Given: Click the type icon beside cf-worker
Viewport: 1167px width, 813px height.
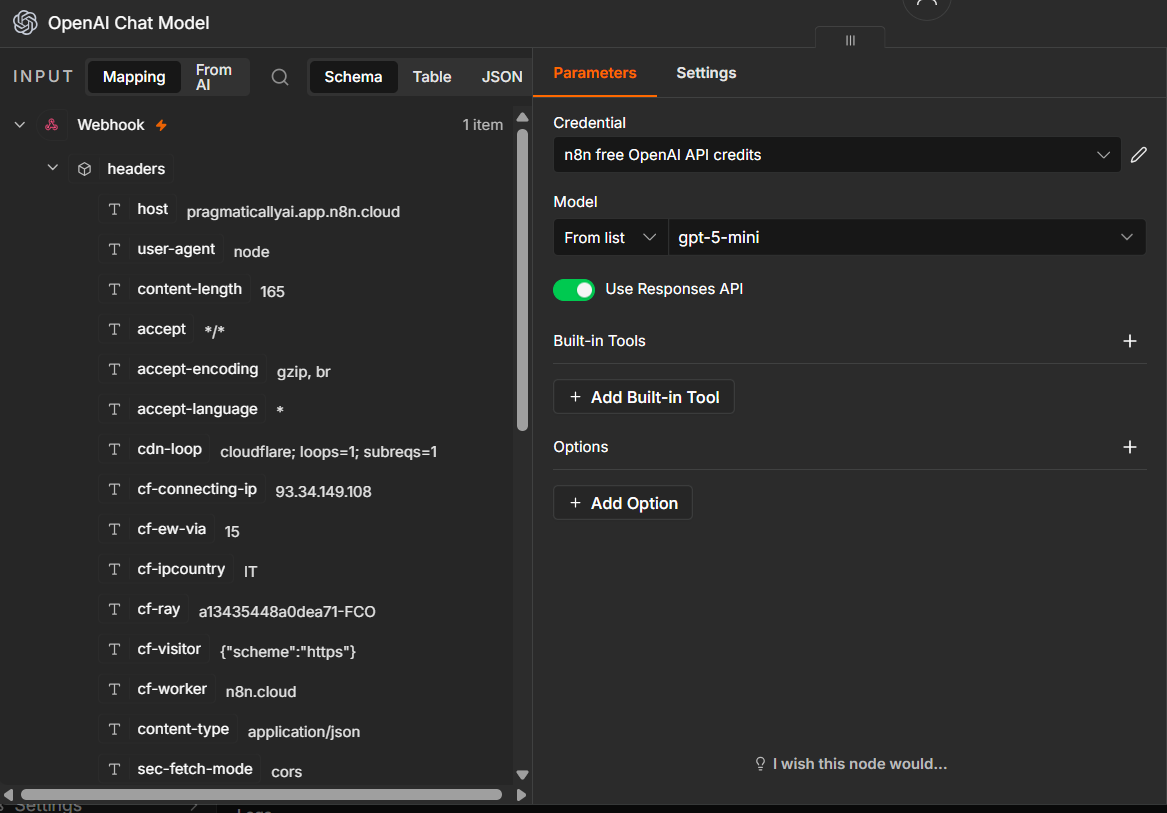Looking at the screenshot, I should [x=115, y=689].
